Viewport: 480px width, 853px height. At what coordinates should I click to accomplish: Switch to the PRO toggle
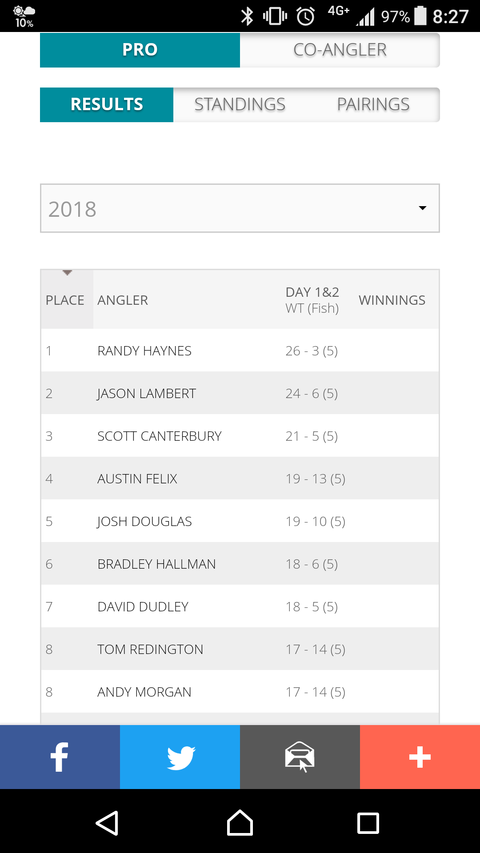coord(140,50)
